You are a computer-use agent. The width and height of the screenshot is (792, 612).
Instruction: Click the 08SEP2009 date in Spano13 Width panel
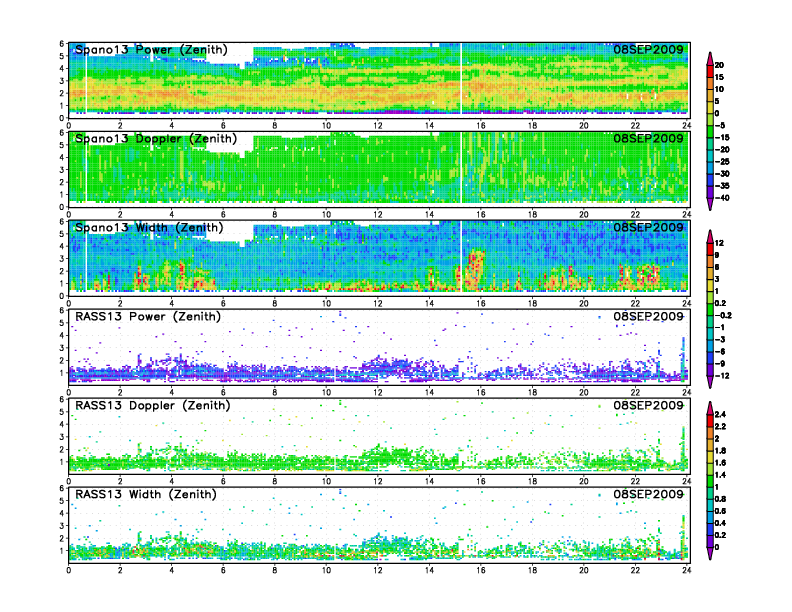(648, 227)
